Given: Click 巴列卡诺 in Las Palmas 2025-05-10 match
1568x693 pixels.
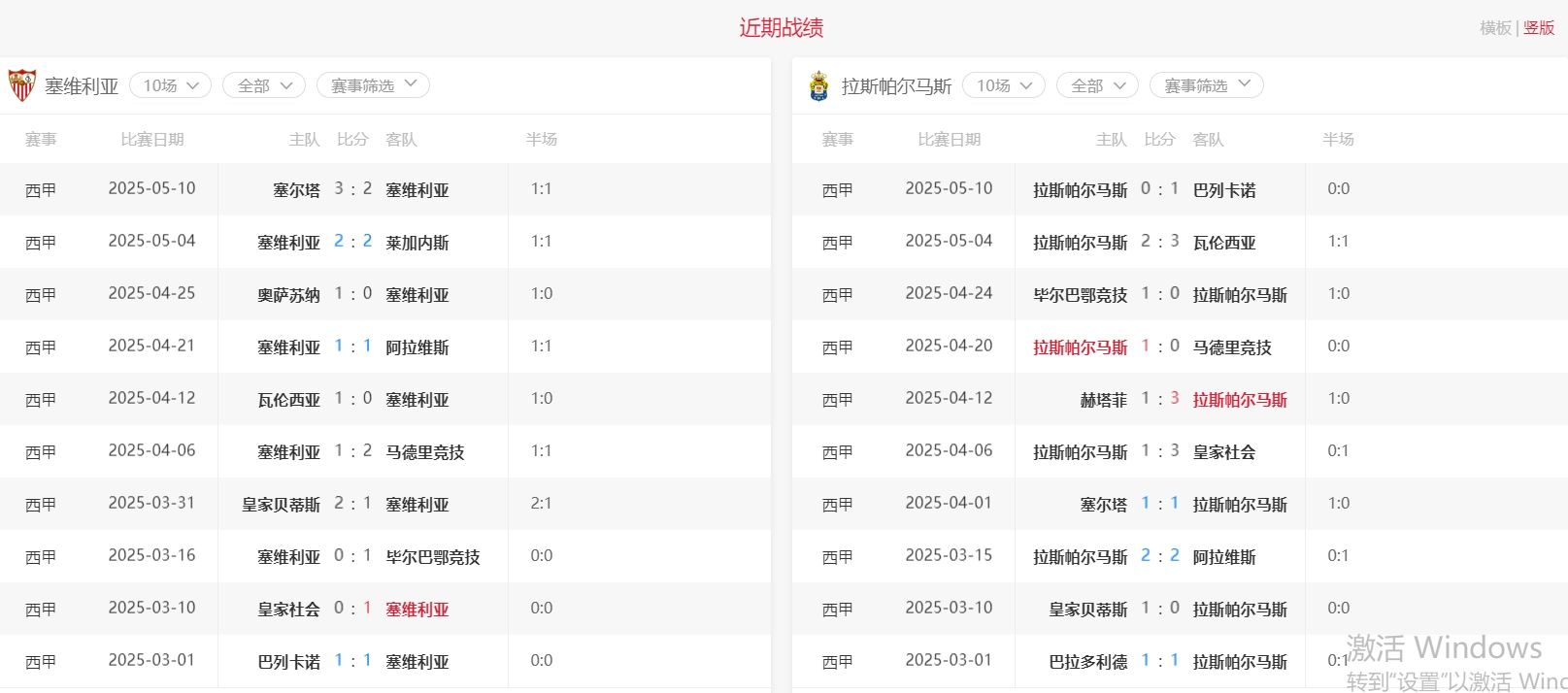Looking at the screenshot, I should point(1224,190).
